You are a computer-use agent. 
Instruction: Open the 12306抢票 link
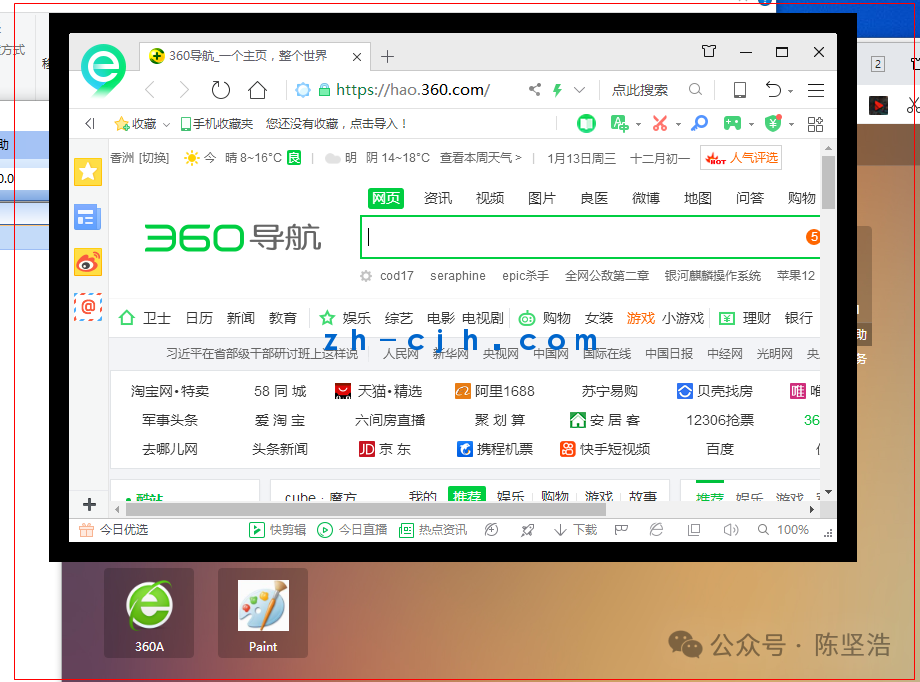720,421
